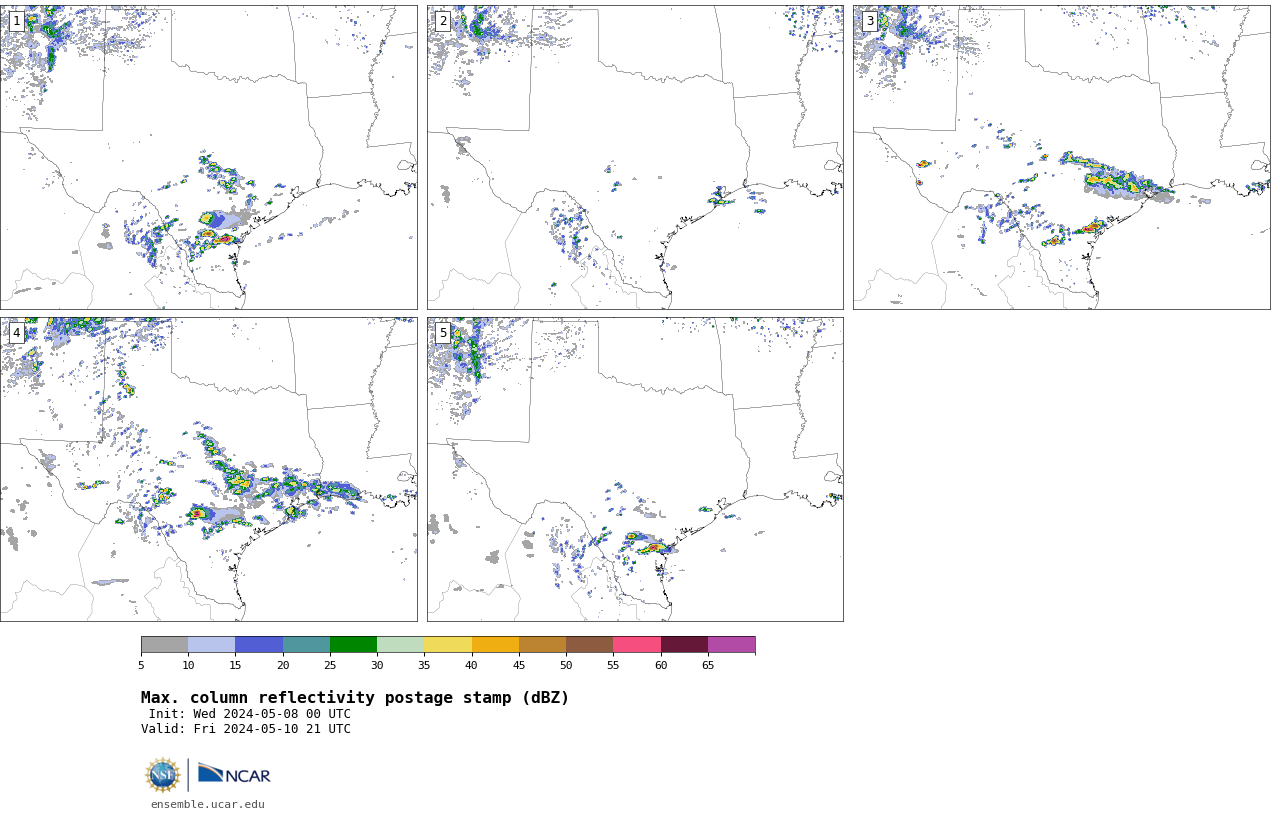
Task: Click the Valid: Fri 2024-05-10 21 UTC line
Action: coord(246,729)
